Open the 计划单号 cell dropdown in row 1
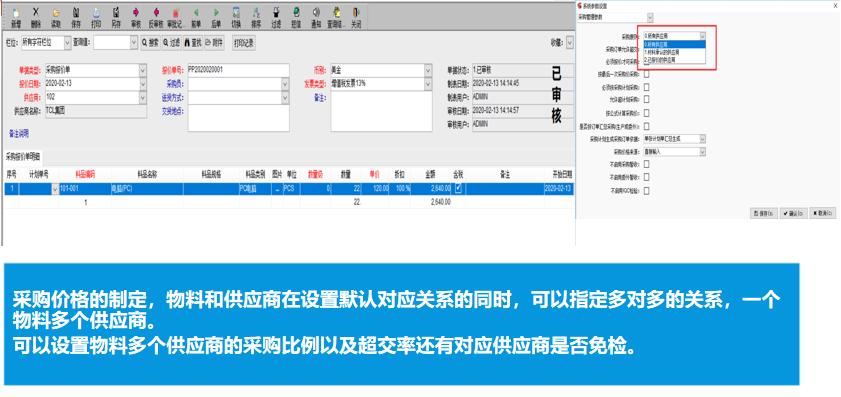841x397 pixels. [55, 189]
